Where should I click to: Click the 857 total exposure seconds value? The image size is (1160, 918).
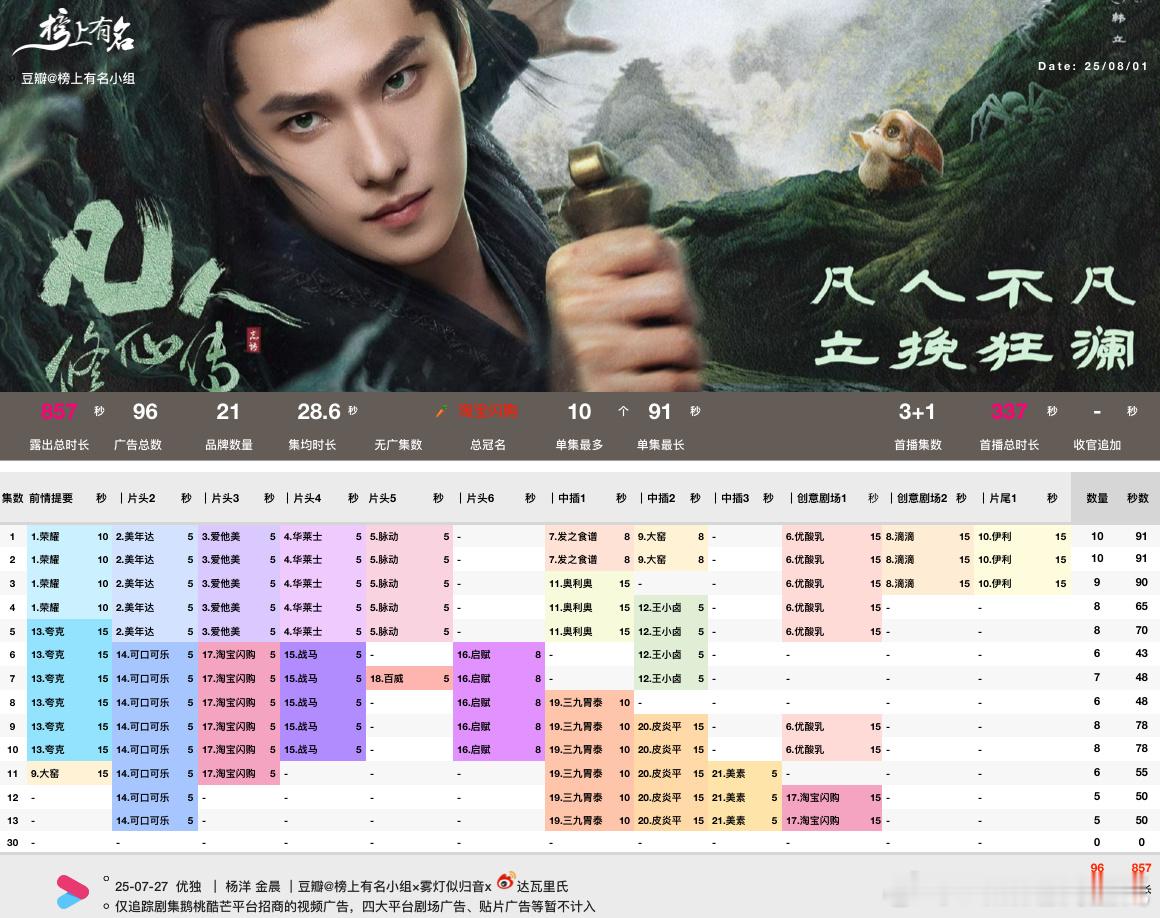58,411
